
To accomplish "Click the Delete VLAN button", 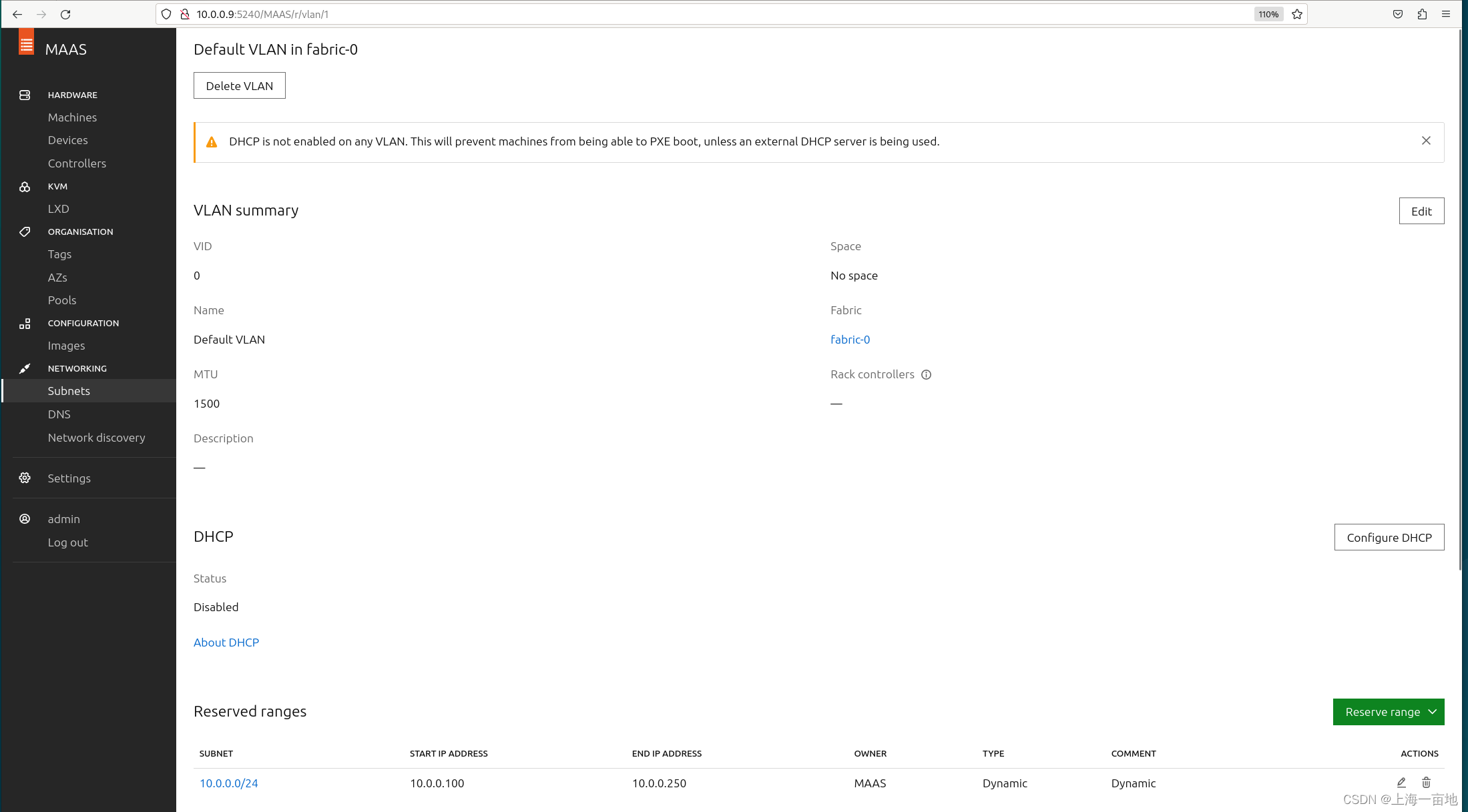I will pos(240,85).
